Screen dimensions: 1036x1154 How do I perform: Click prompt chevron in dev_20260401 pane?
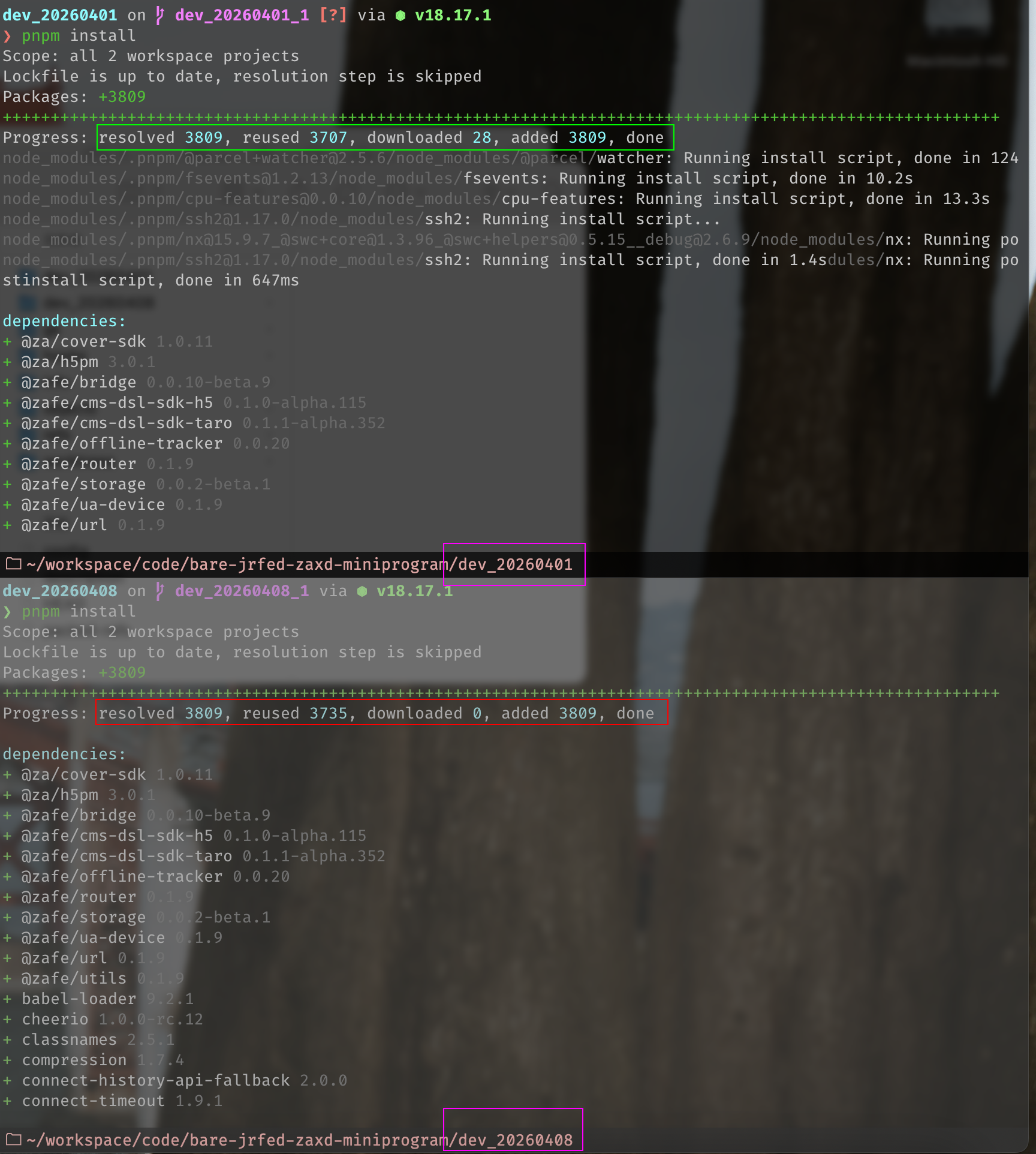point(7,36)
